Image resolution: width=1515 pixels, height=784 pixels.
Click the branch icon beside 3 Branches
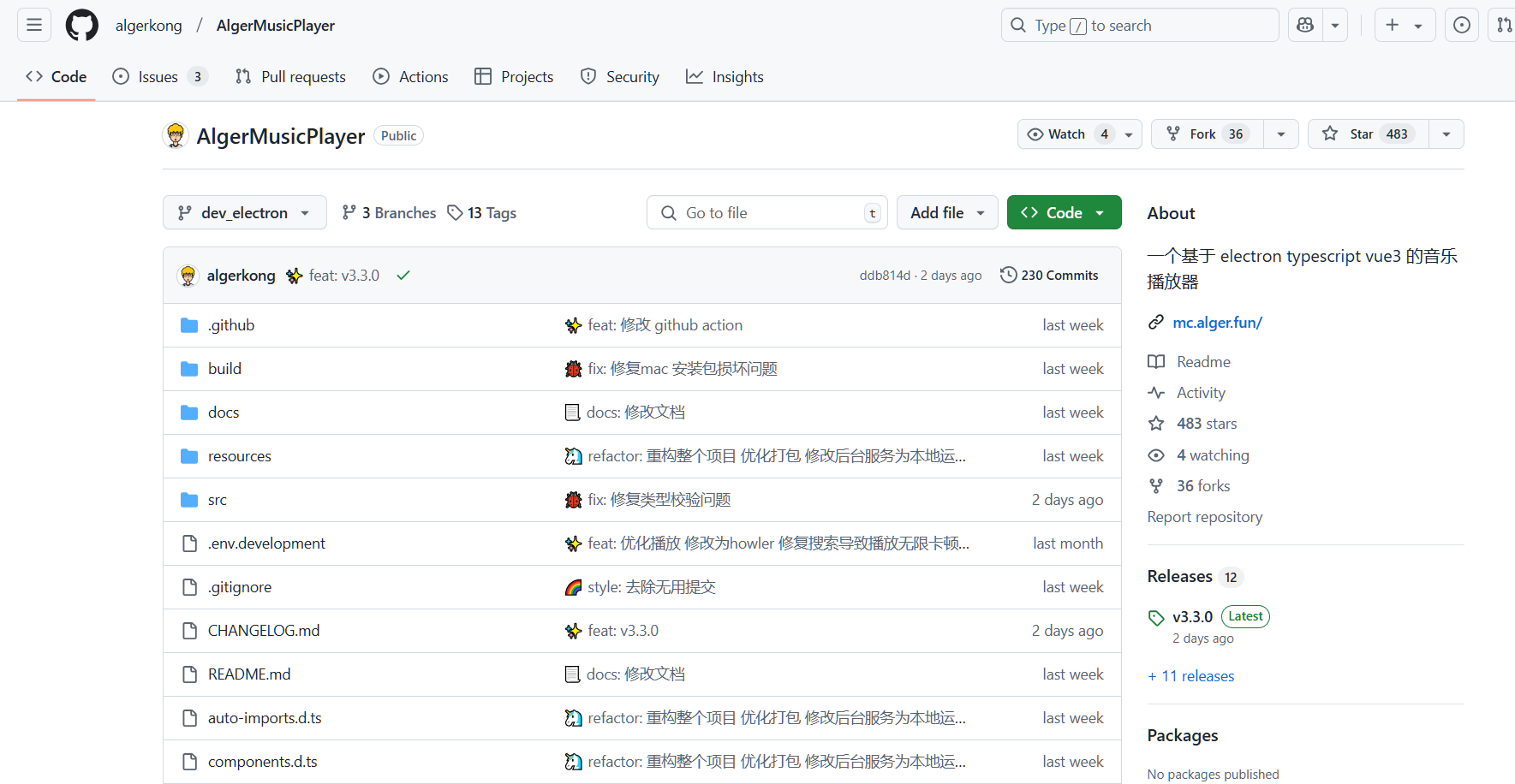[x=349, y=212]
